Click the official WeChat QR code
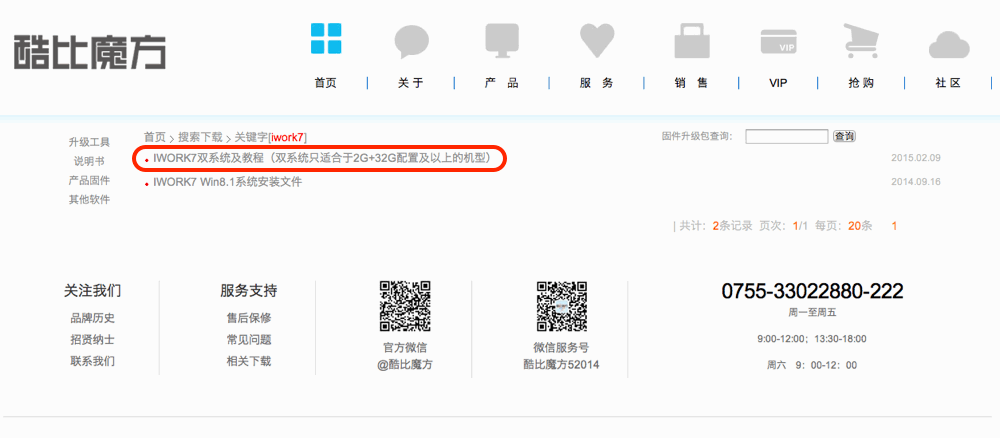This screenshot has height=438, width=1000. coord(405,306)
